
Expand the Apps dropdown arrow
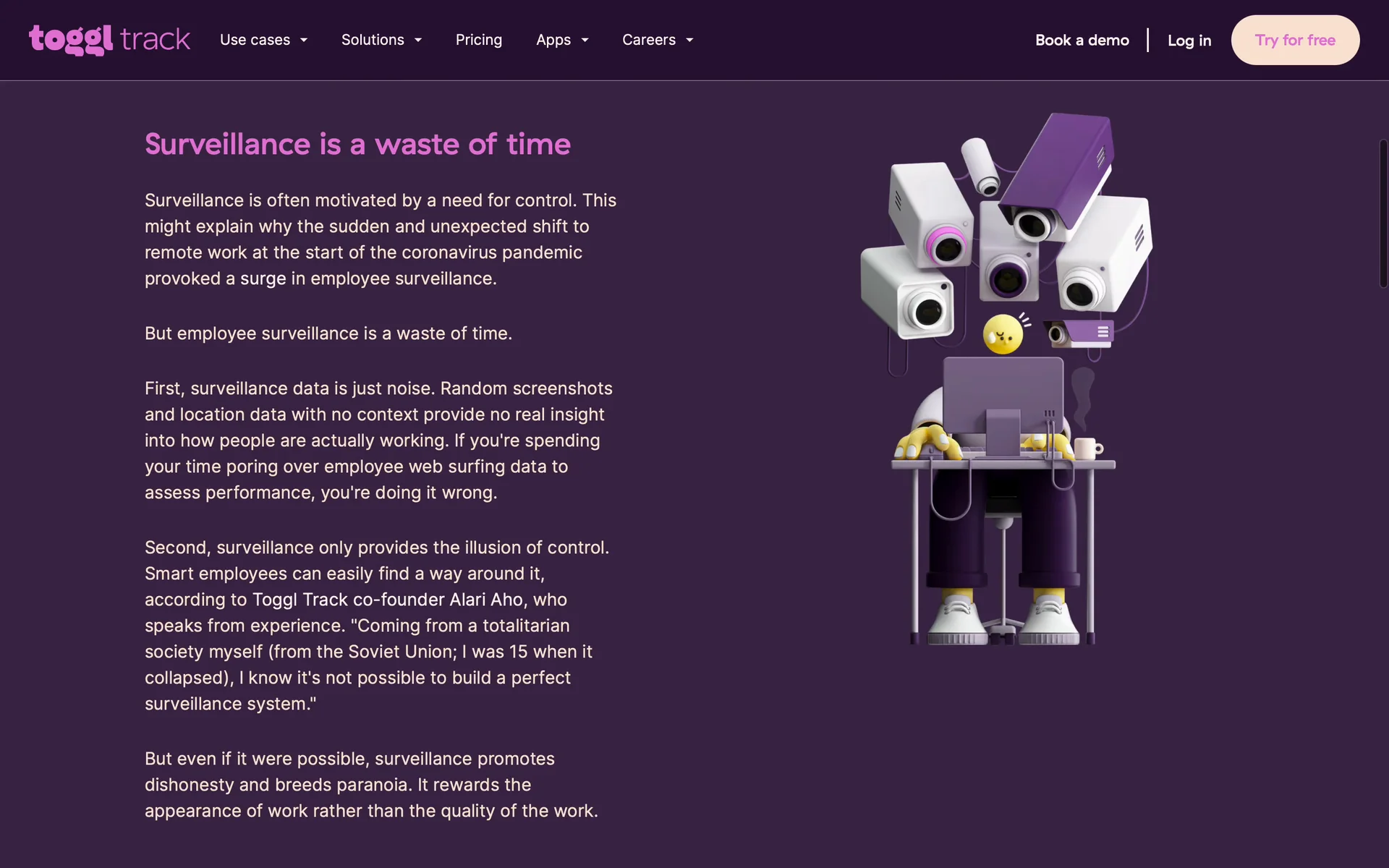(585, 41)
